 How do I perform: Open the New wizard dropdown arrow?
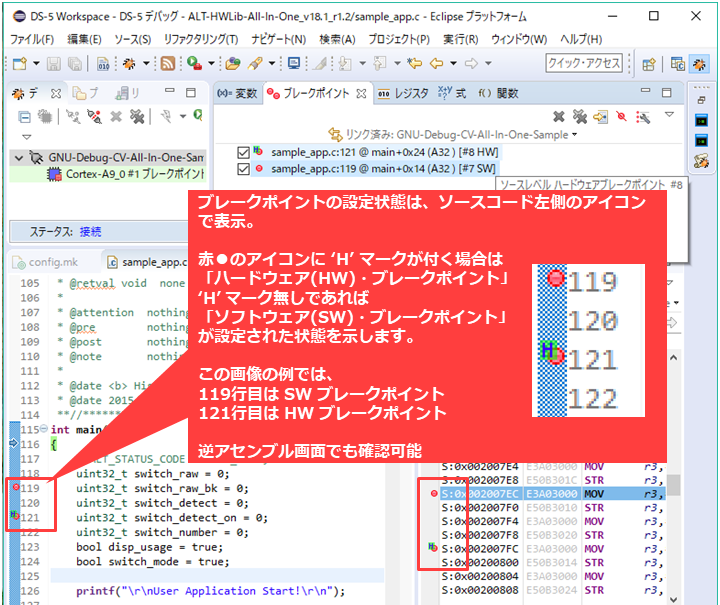(x=36, y=63)
